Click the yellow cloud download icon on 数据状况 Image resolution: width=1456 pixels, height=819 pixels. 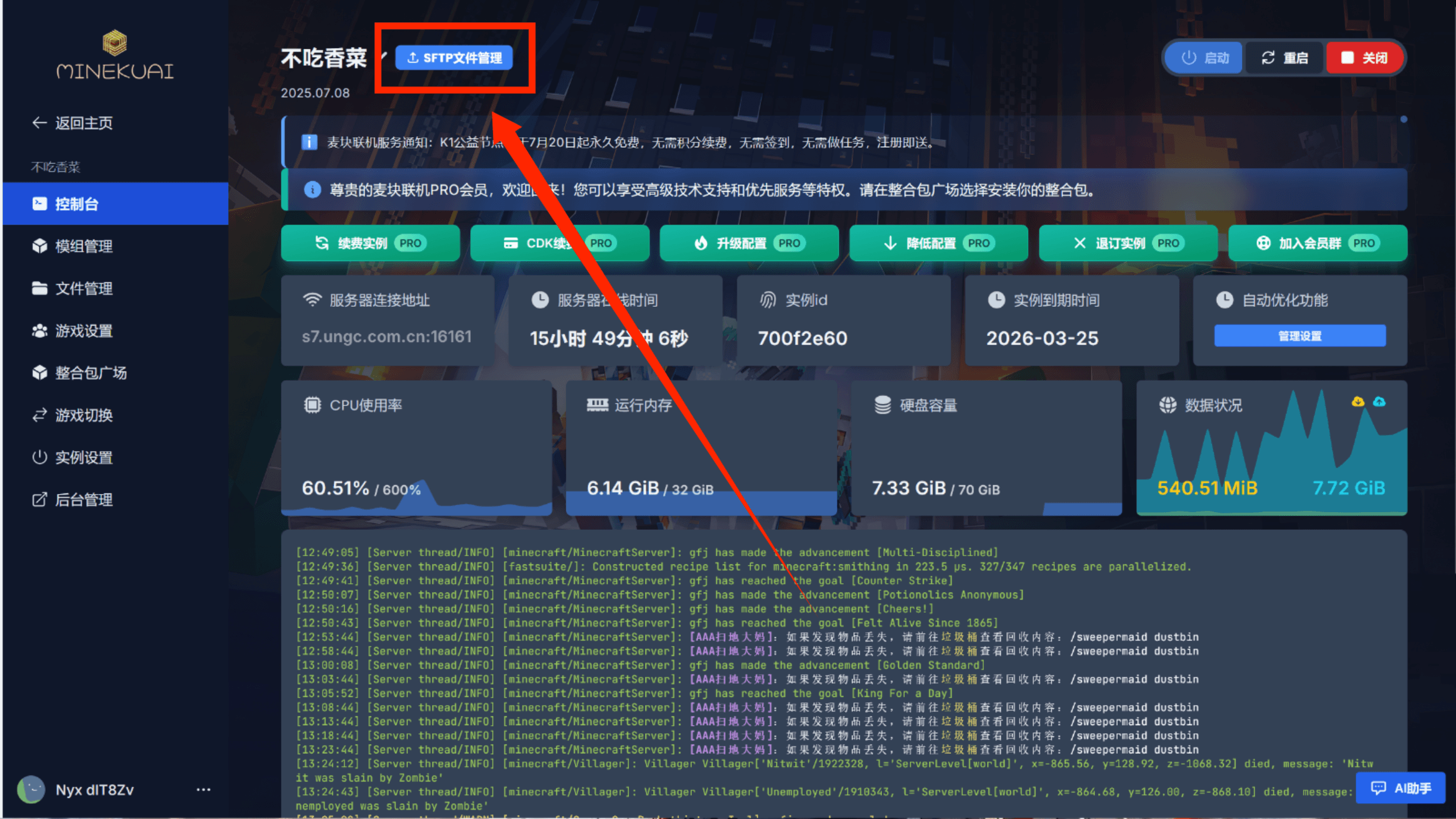point(1357,402)
